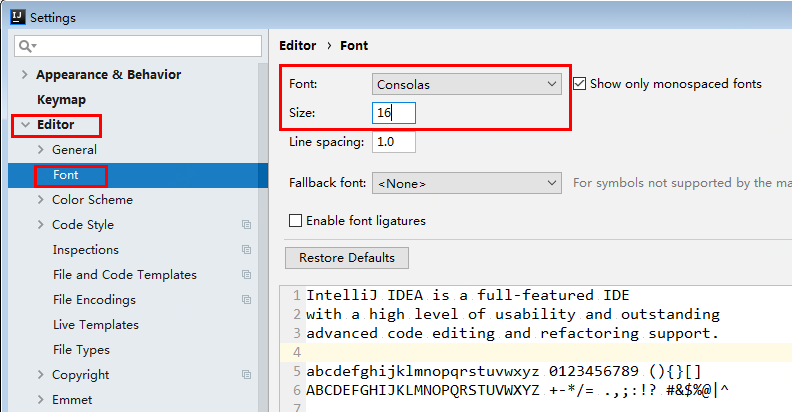Expand Appearance & Behavior section
Screen dimensions: 792x412
(24, 75)
